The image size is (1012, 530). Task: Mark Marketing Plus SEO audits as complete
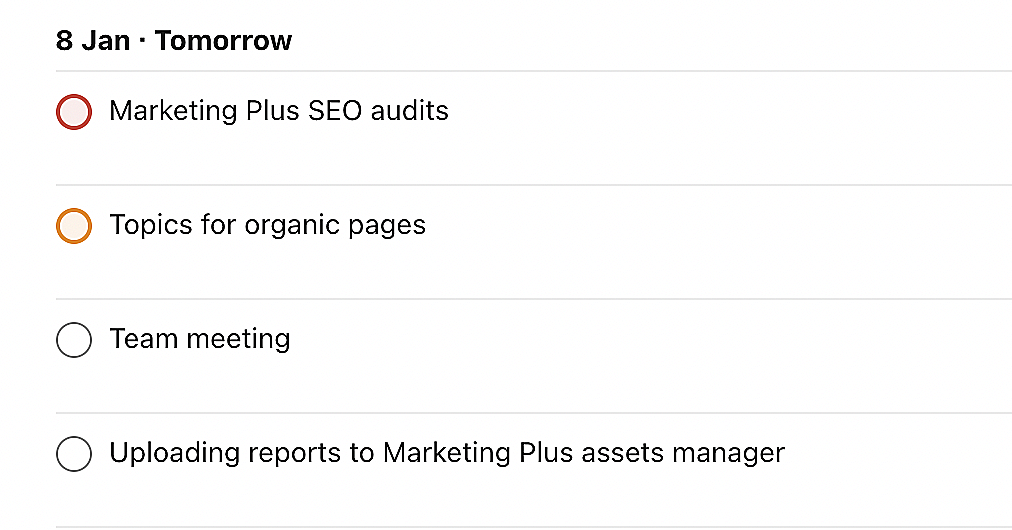(74, 112)
